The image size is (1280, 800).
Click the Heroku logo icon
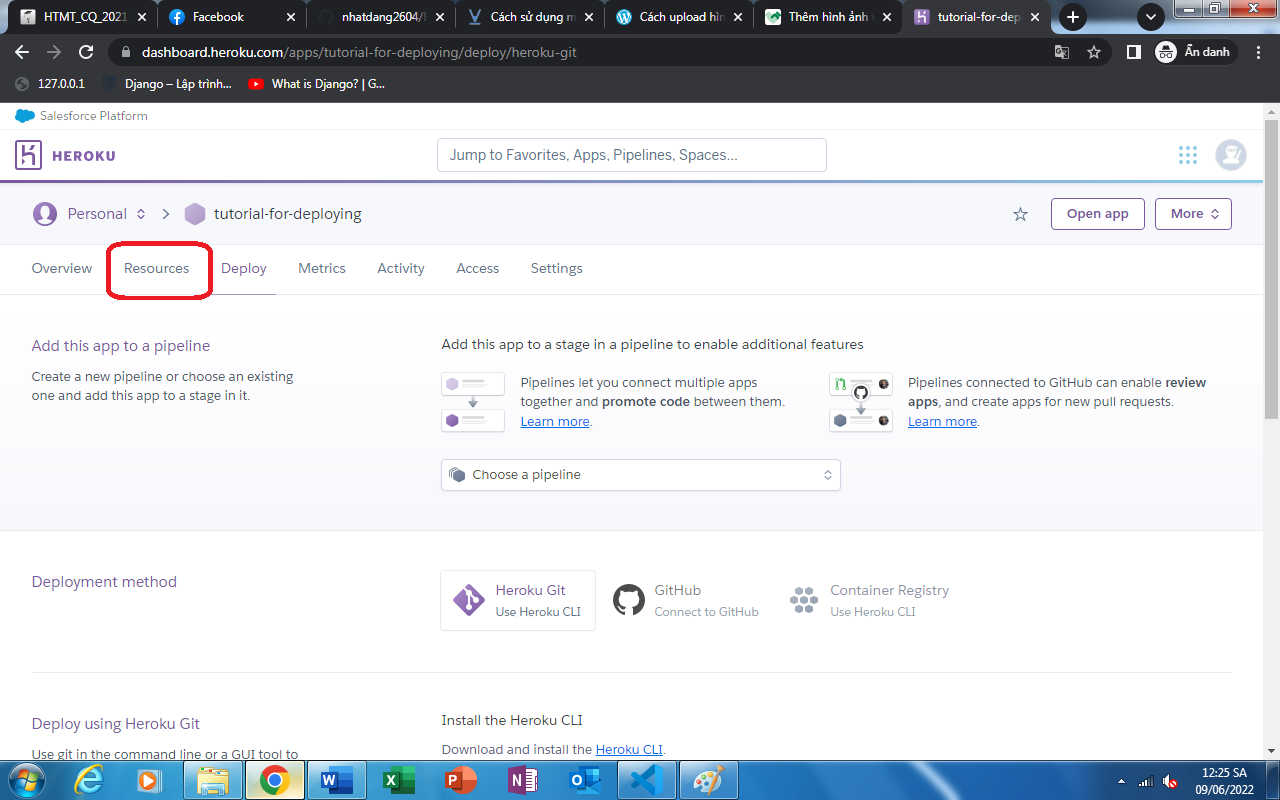(x=28, y=155)
